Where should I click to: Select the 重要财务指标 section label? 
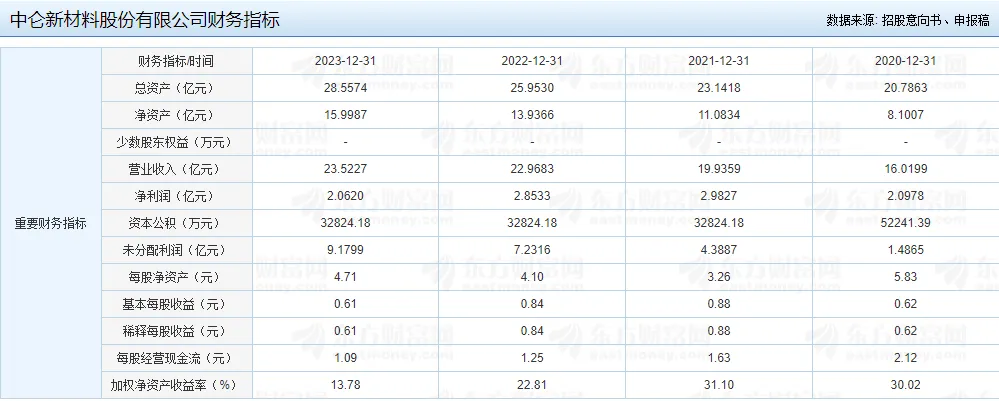coord(51,224)
